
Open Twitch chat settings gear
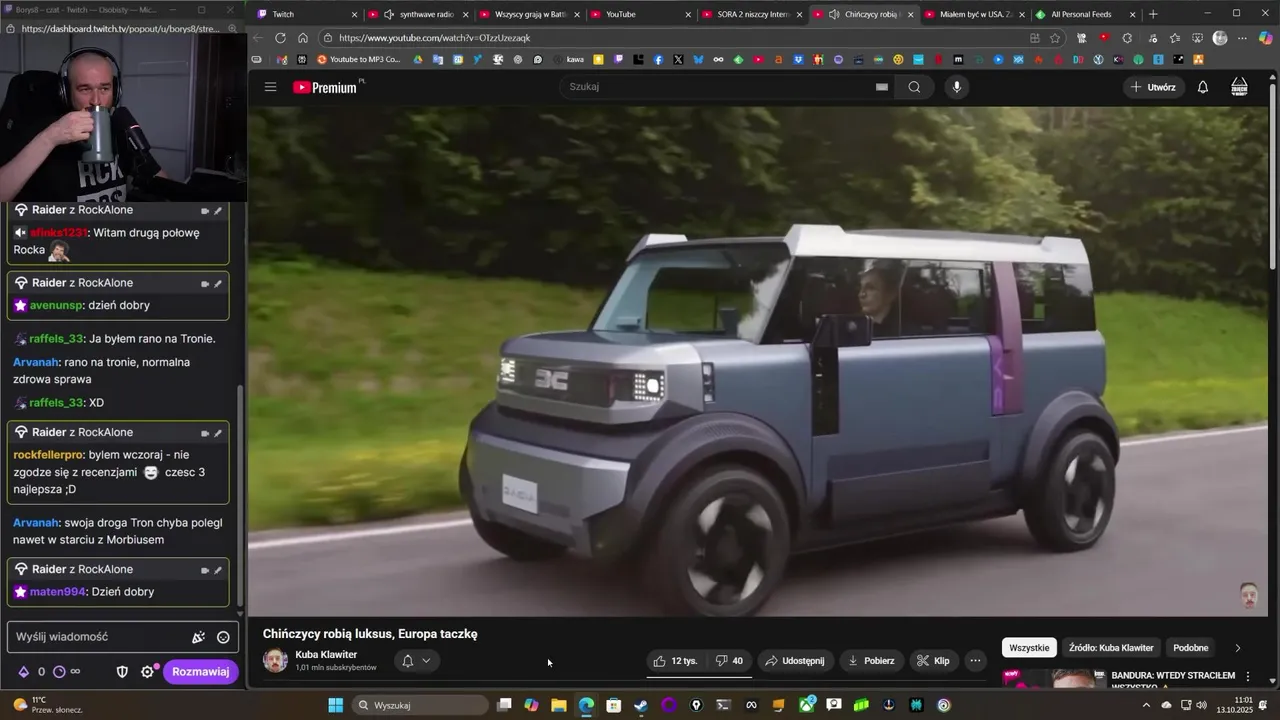(x=147, y=672)
